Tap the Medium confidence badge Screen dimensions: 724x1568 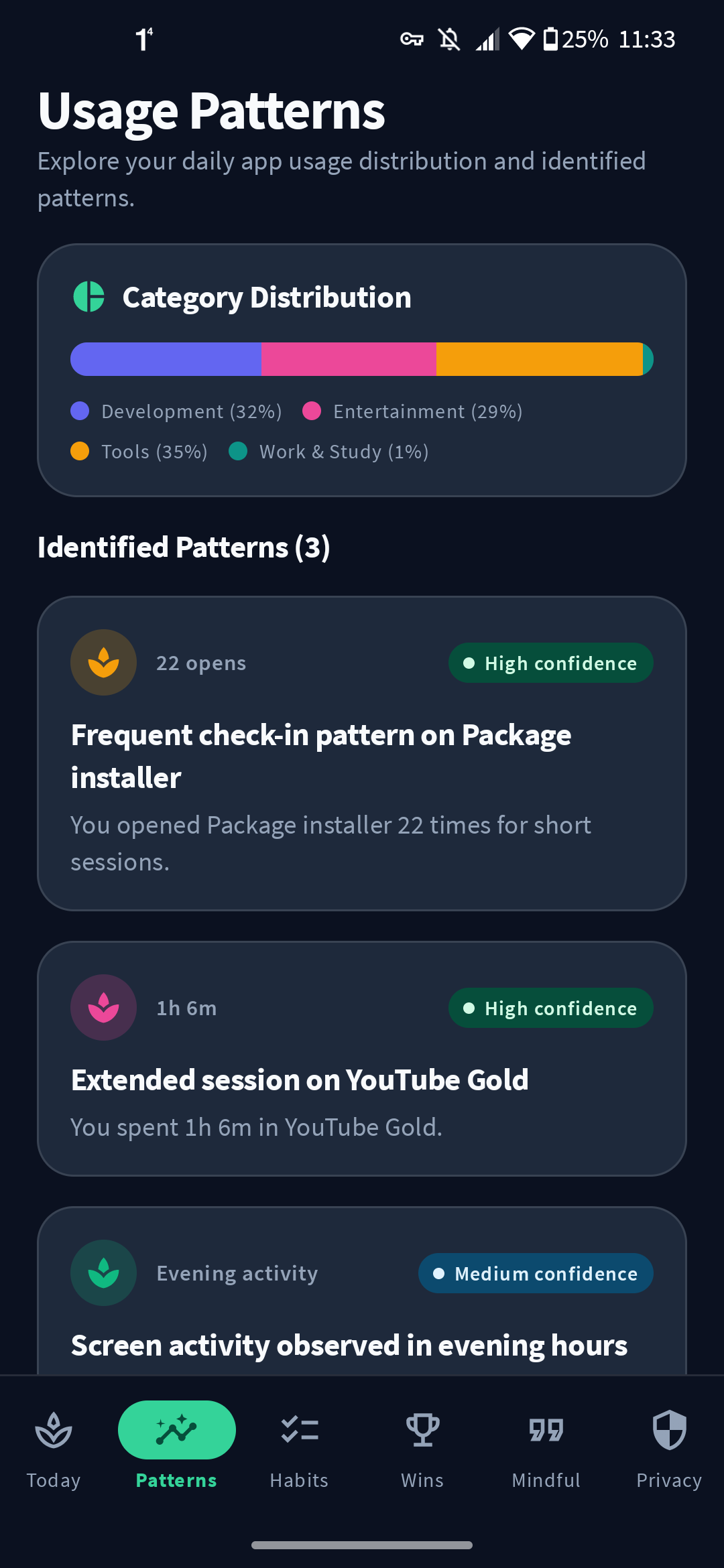point(536,1273)
